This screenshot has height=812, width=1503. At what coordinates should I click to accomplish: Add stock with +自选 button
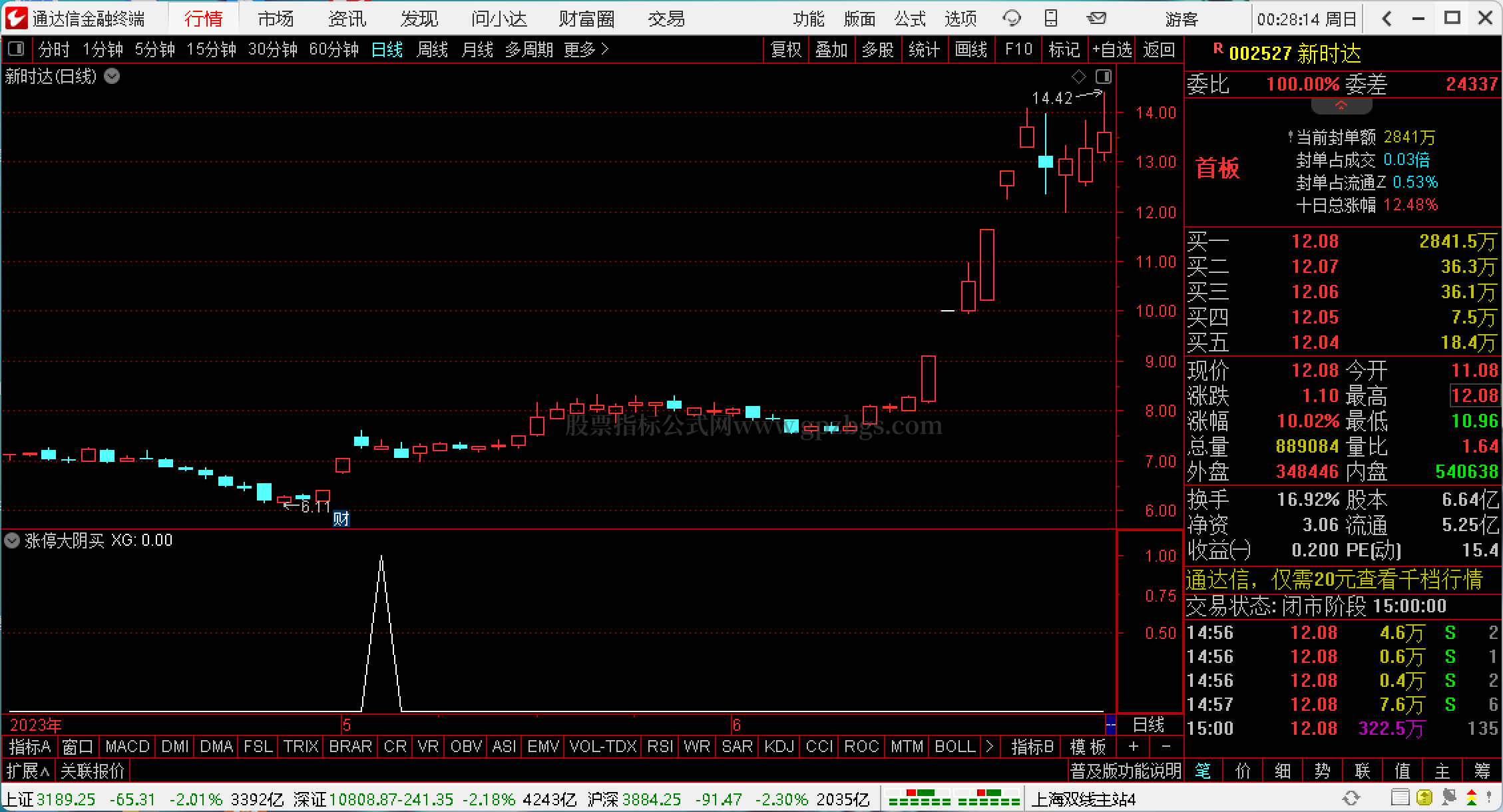pos(1112,49)
